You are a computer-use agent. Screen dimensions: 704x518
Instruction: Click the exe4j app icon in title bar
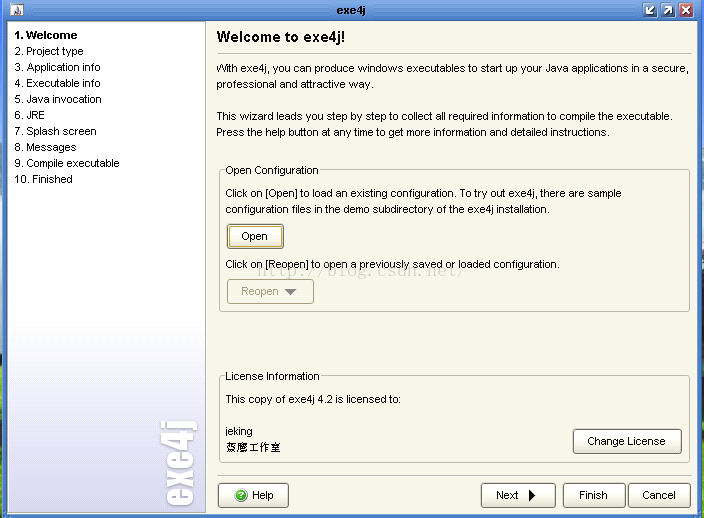pyautogui.click(x=17, y=10)
